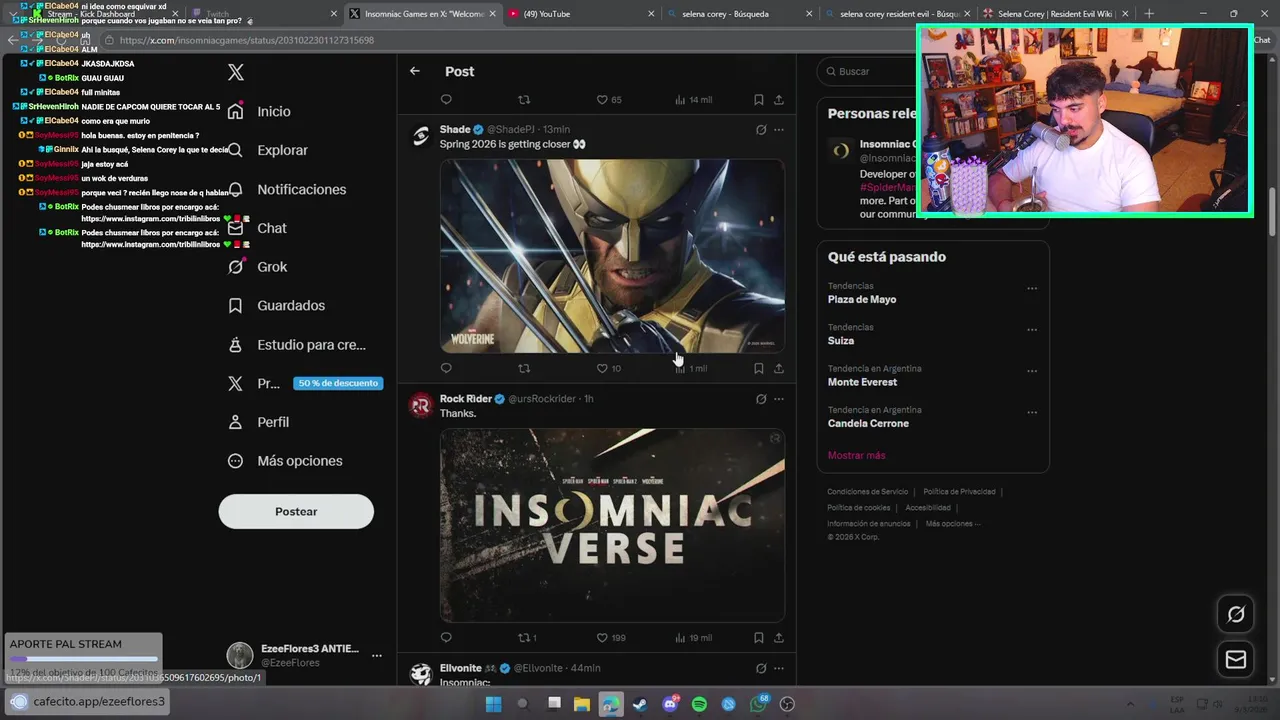Open the floating messages envelope button
The width and height of the screenshot is (1280, 720).
(1236, 660)
